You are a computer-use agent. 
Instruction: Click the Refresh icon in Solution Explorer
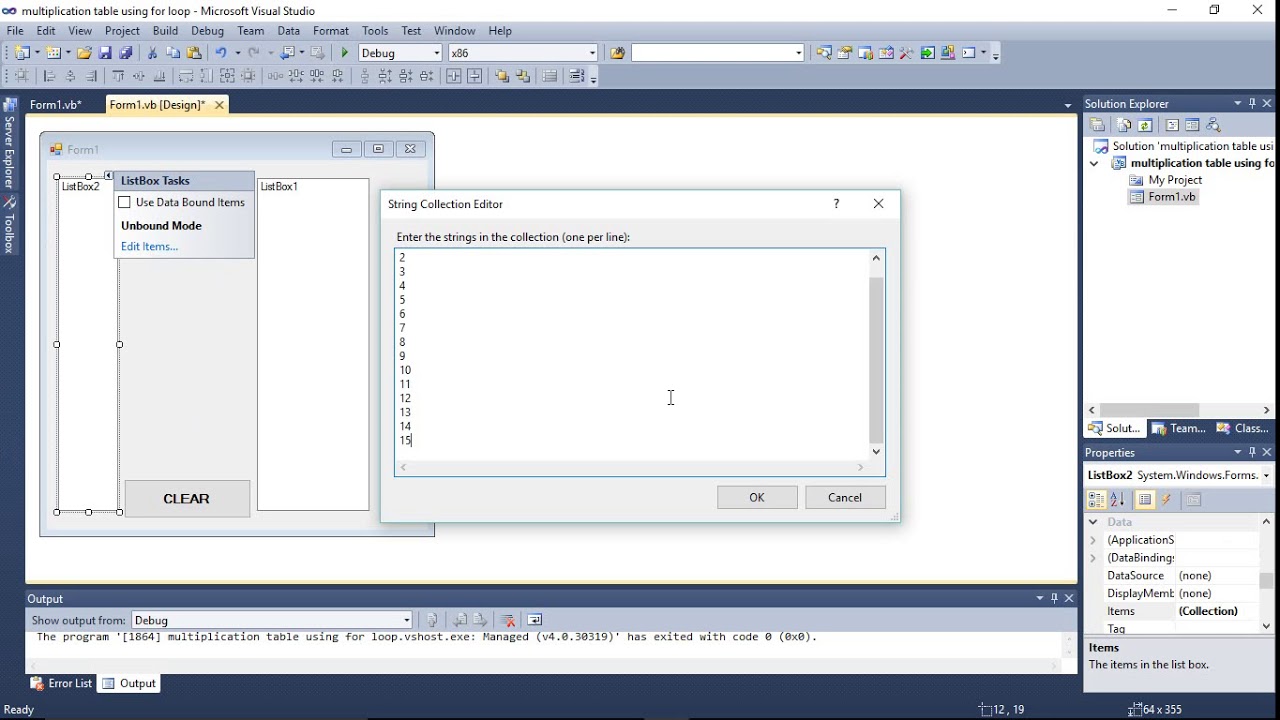(x=1146, y=125)
